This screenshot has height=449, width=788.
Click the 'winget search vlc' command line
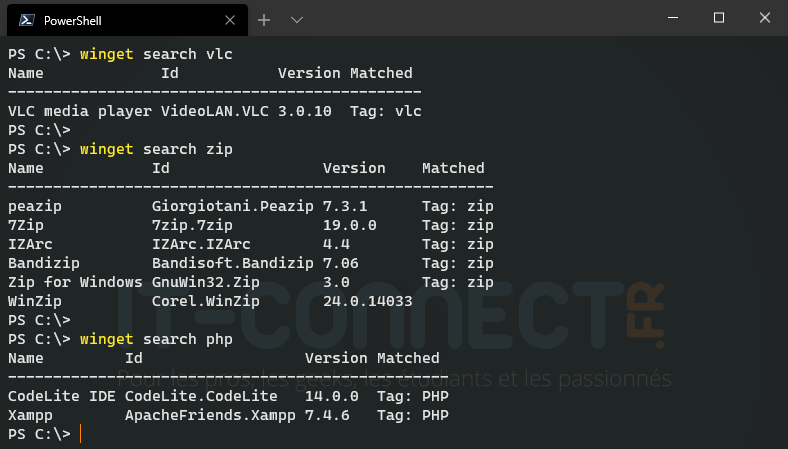(156, 53)
